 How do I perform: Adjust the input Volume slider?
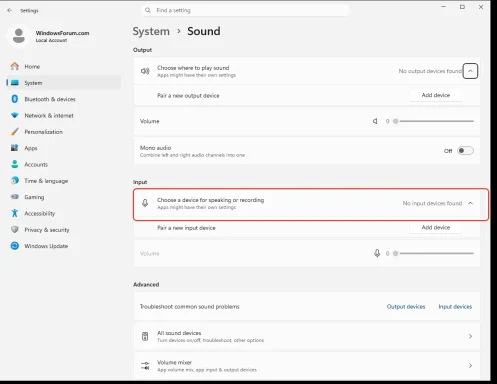434,253
